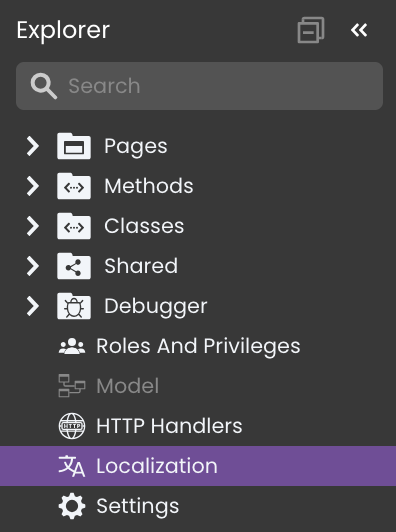Click into the Explorer Search field
The image size is (396, 532).
coord(200,86)
